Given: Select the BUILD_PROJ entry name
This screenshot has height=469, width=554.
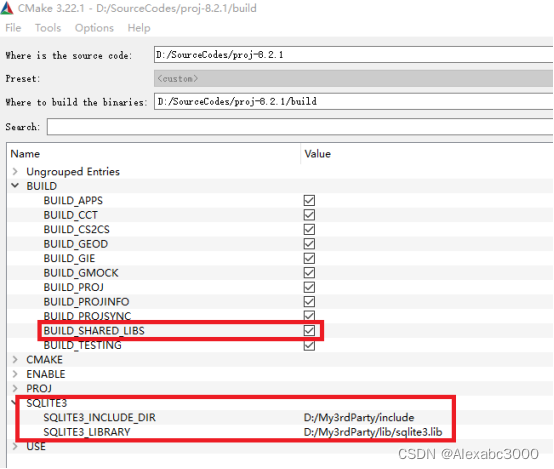Looking at the screenshot, I should [x=73, y=287].
